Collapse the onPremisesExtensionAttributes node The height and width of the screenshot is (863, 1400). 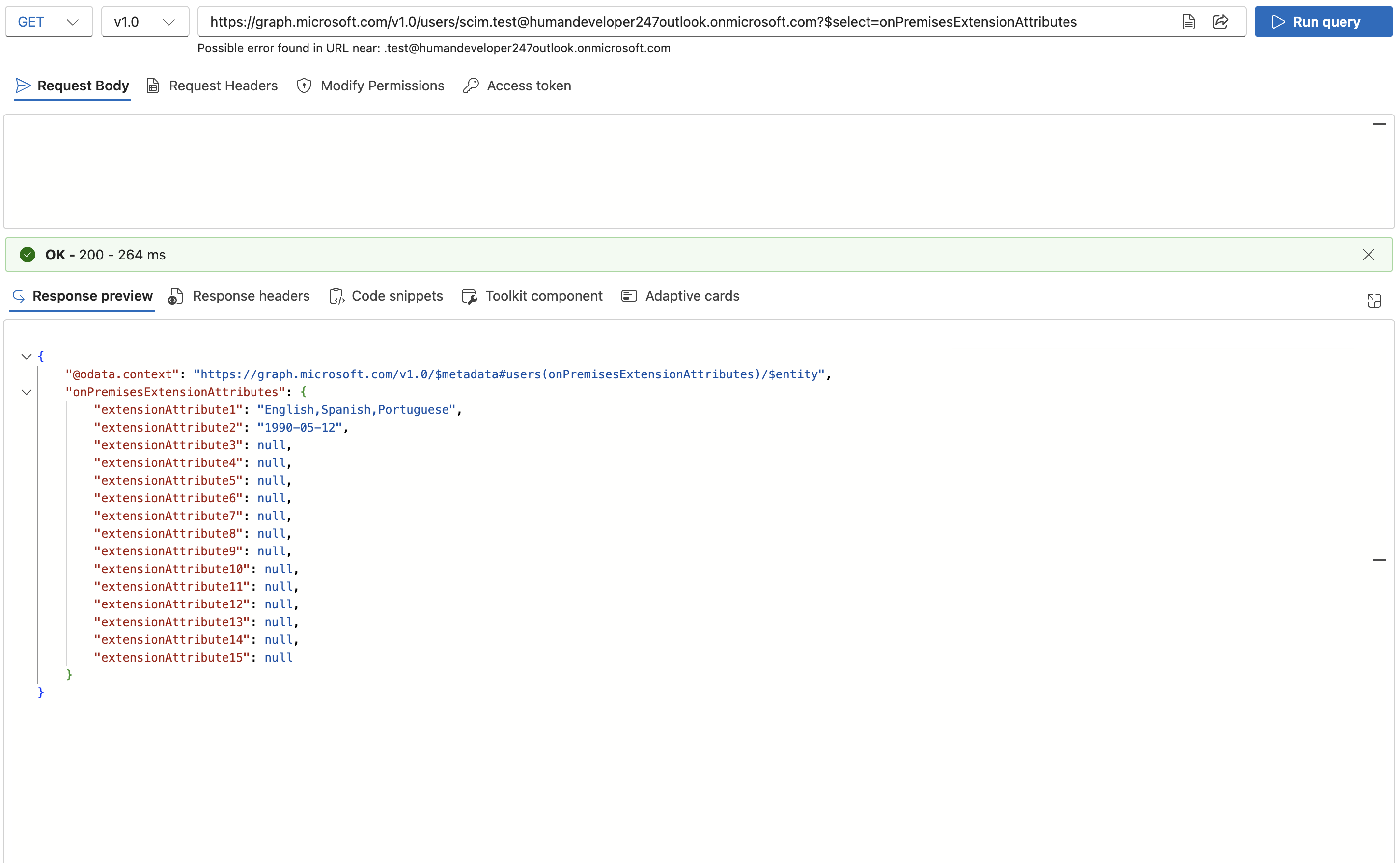pyautogui.click(x=26, y=392)
